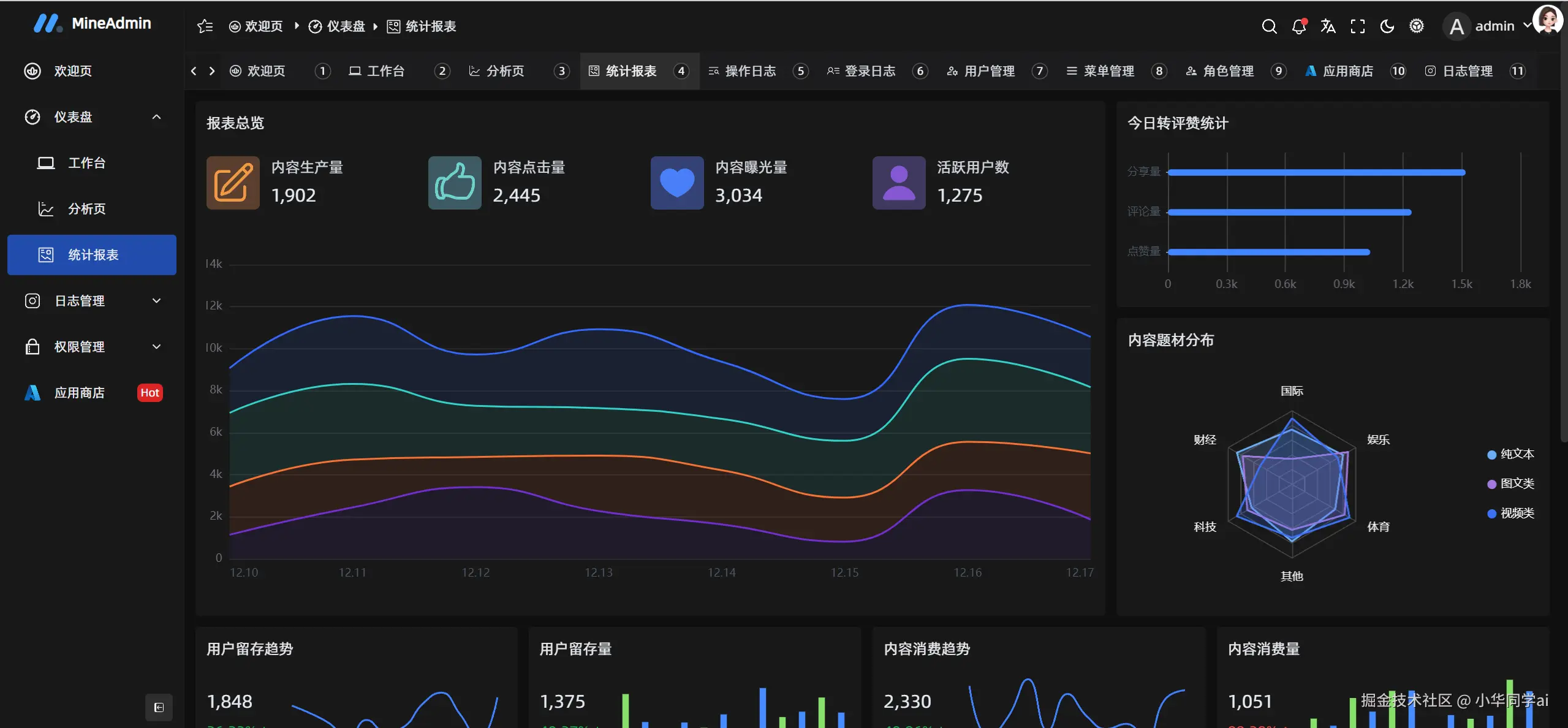1568x728 pixels.
Task: Click 仪表盘 in the breadcrumb
Action: tap(346, 26)
